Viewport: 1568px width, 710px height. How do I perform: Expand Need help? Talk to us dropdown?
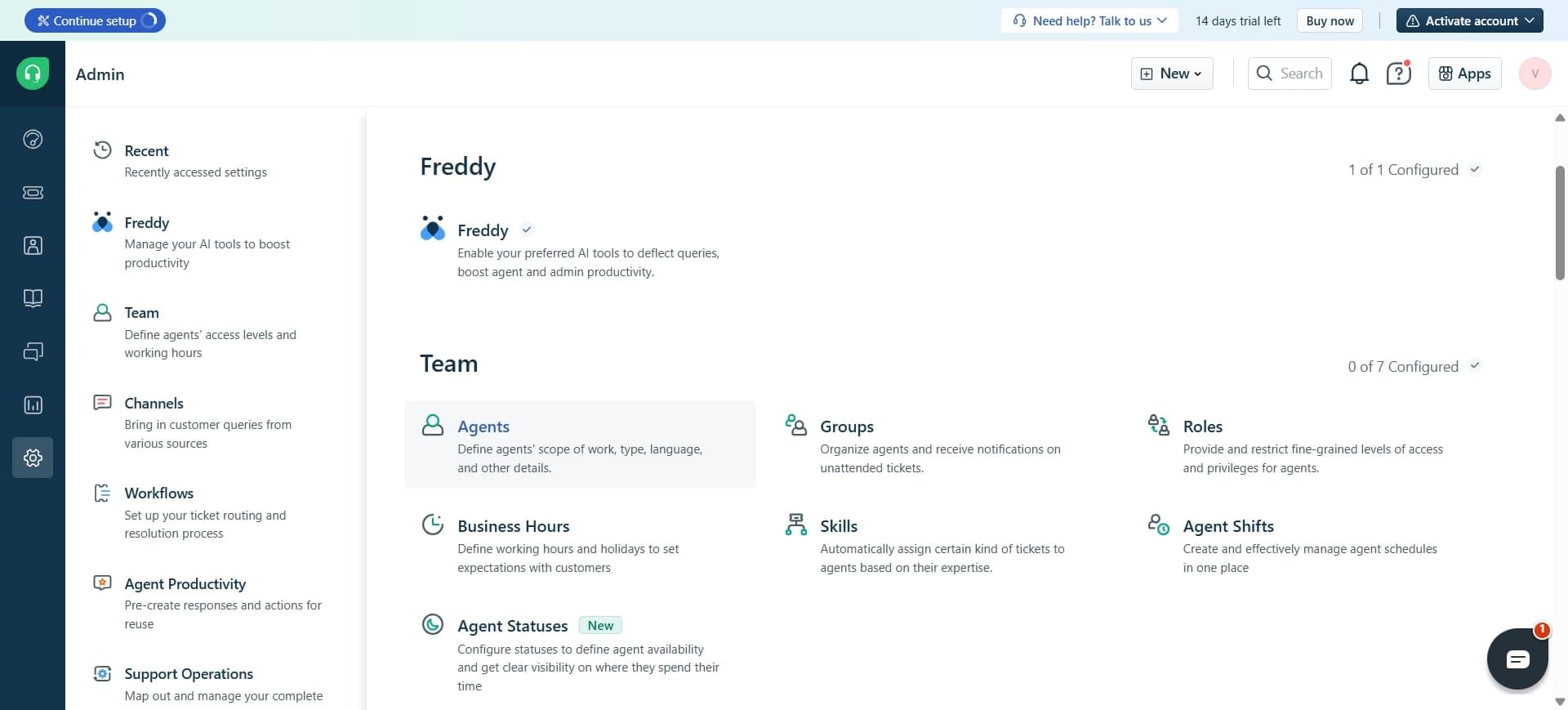pos(1089,20)
